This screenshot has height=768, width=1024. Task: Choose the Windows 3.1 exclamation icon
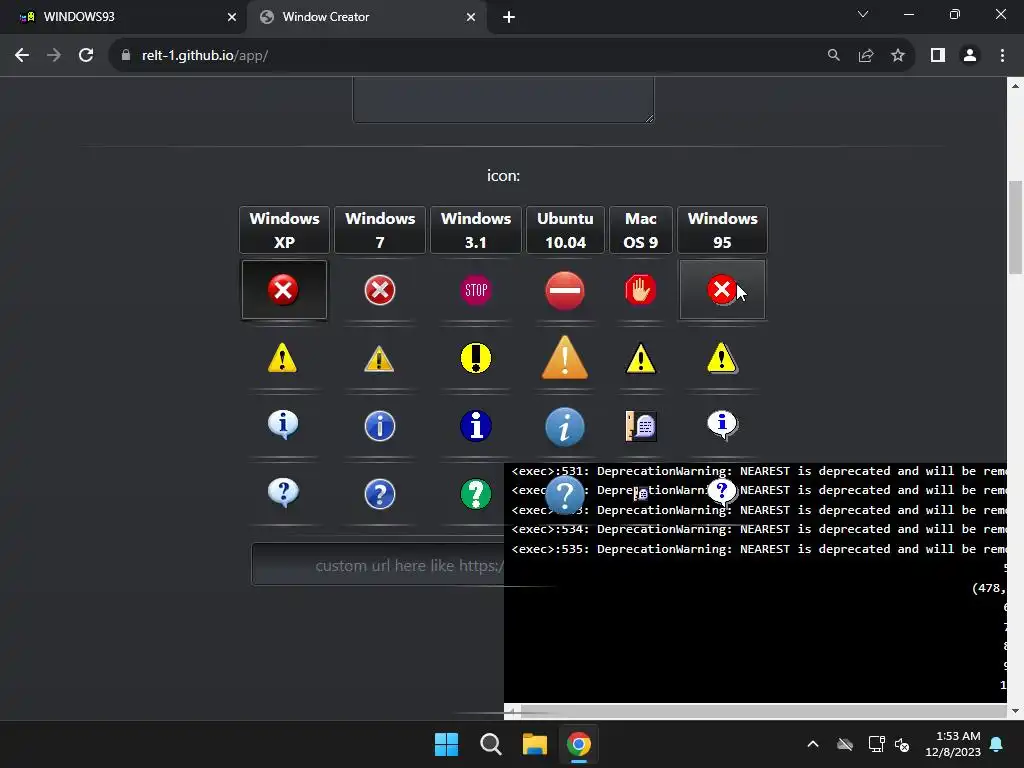click(x=475, y=358)
